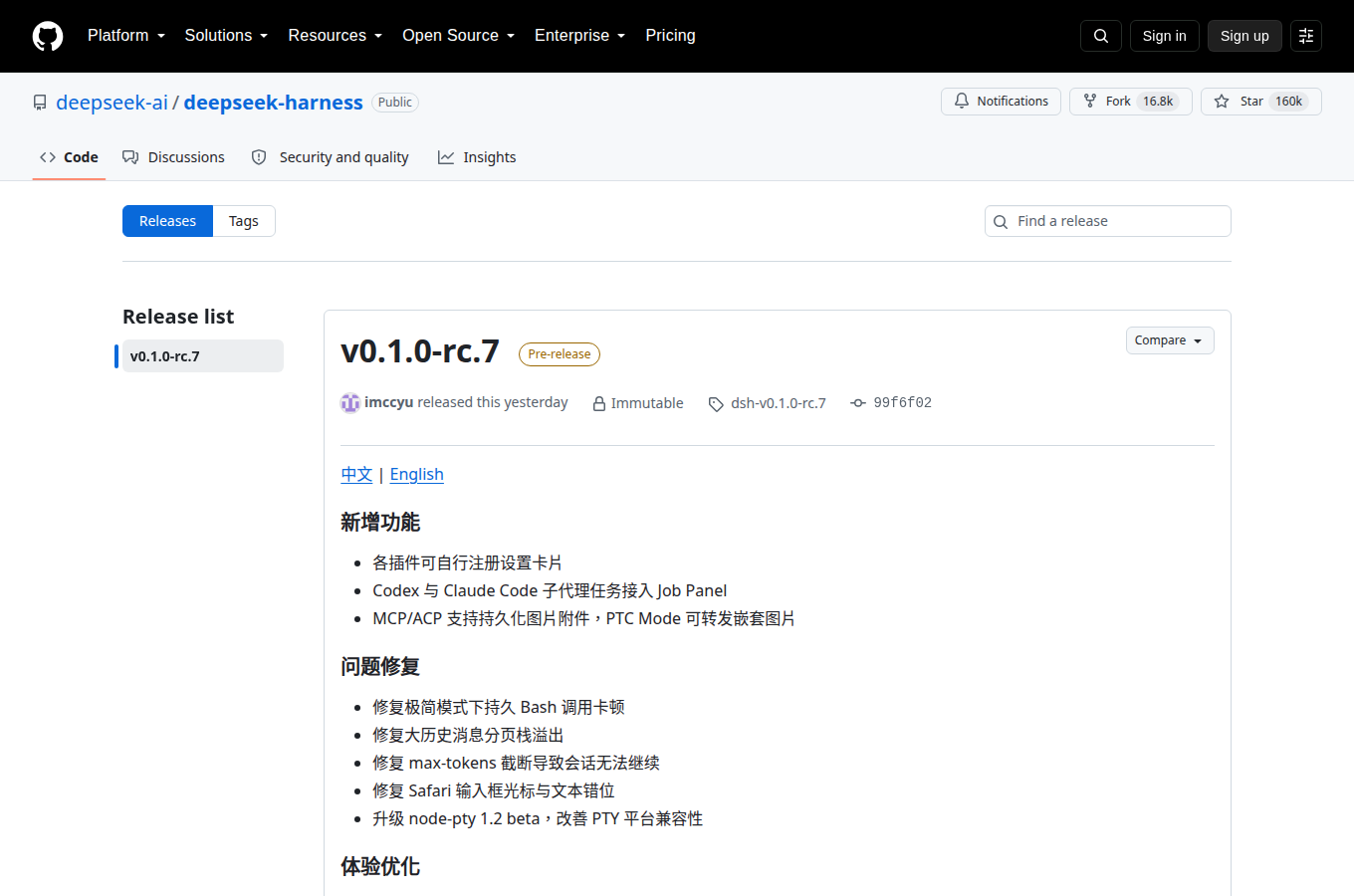Click the Public visibility badge
The width and height of the screenshot is (1354, 896).
(x=395, y=103)
